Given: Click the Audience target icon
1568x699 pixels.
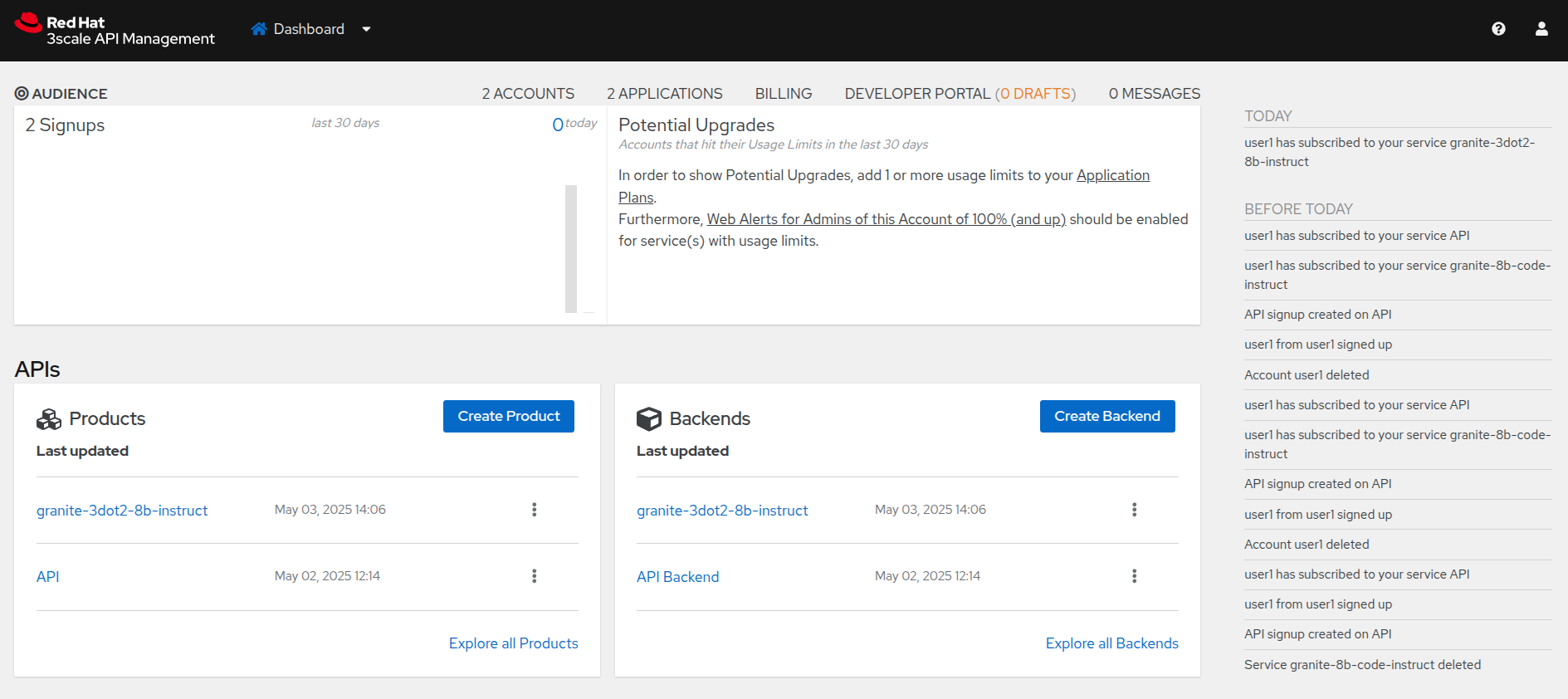Looking at the screenshot, I should (x=22, y=94).
